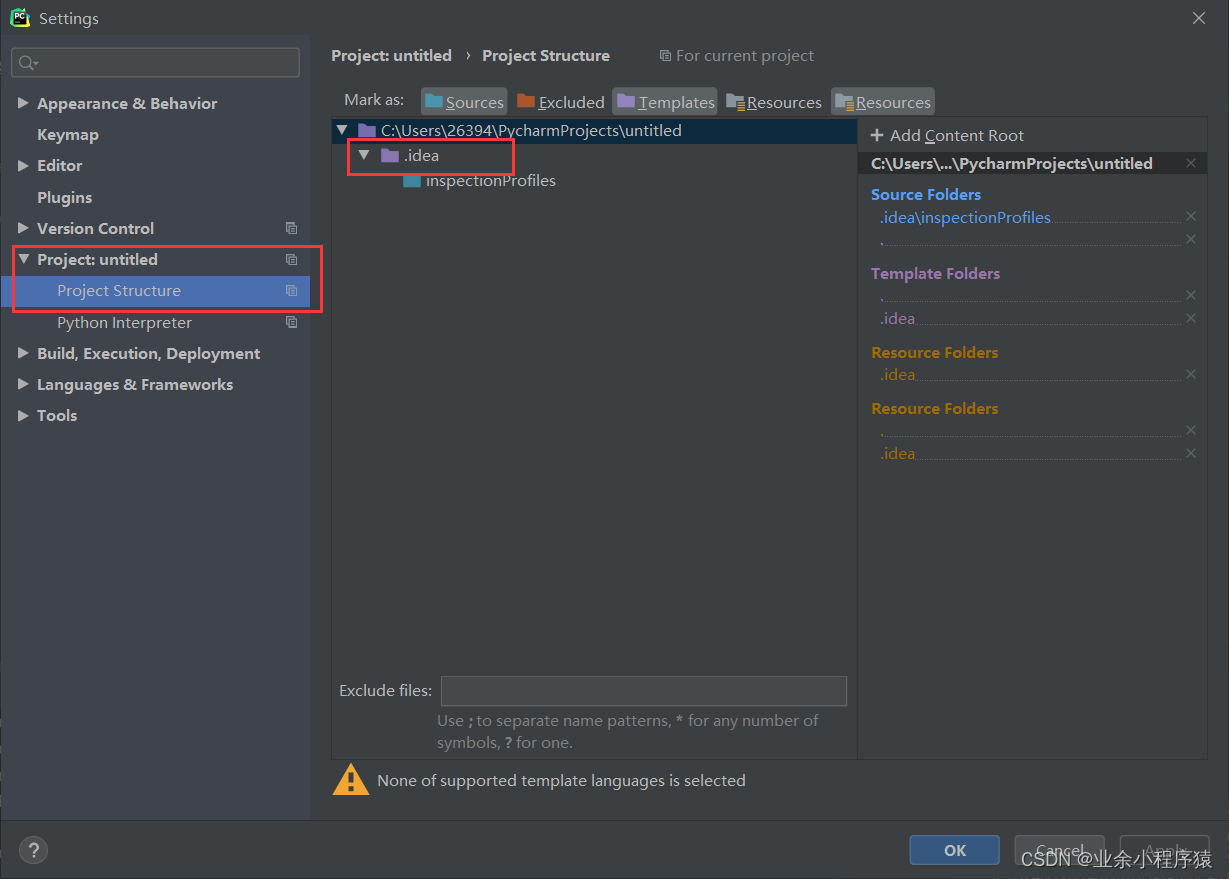Collapse the PycharmProjects\untitled root node

click(x=342, y=130)
